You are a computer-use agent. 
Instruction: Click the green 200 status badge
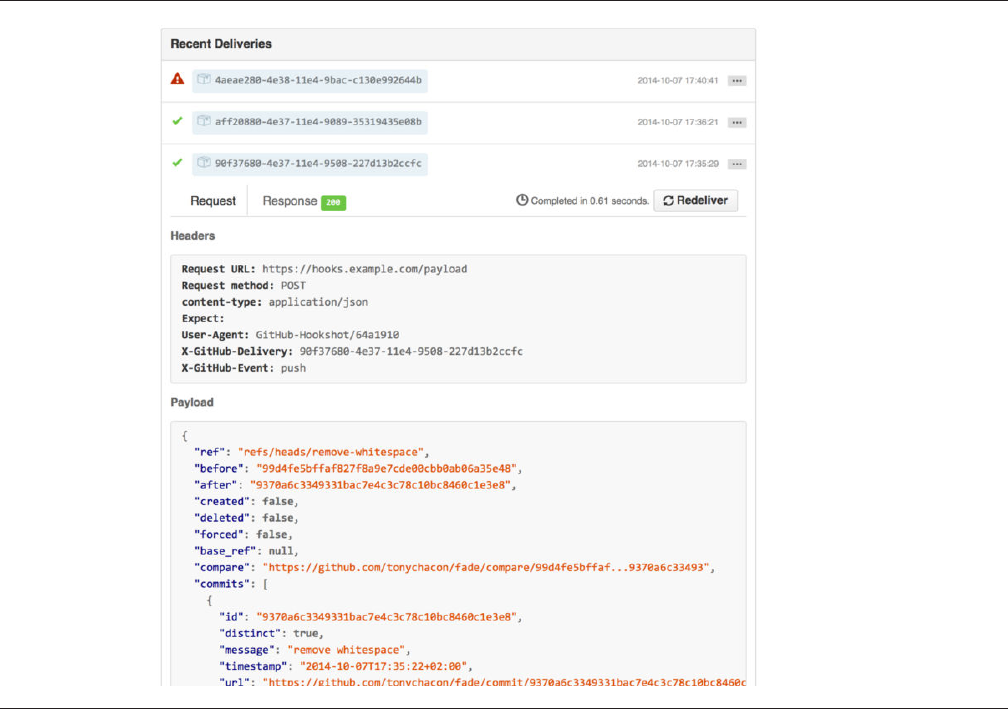coord(333,202)
